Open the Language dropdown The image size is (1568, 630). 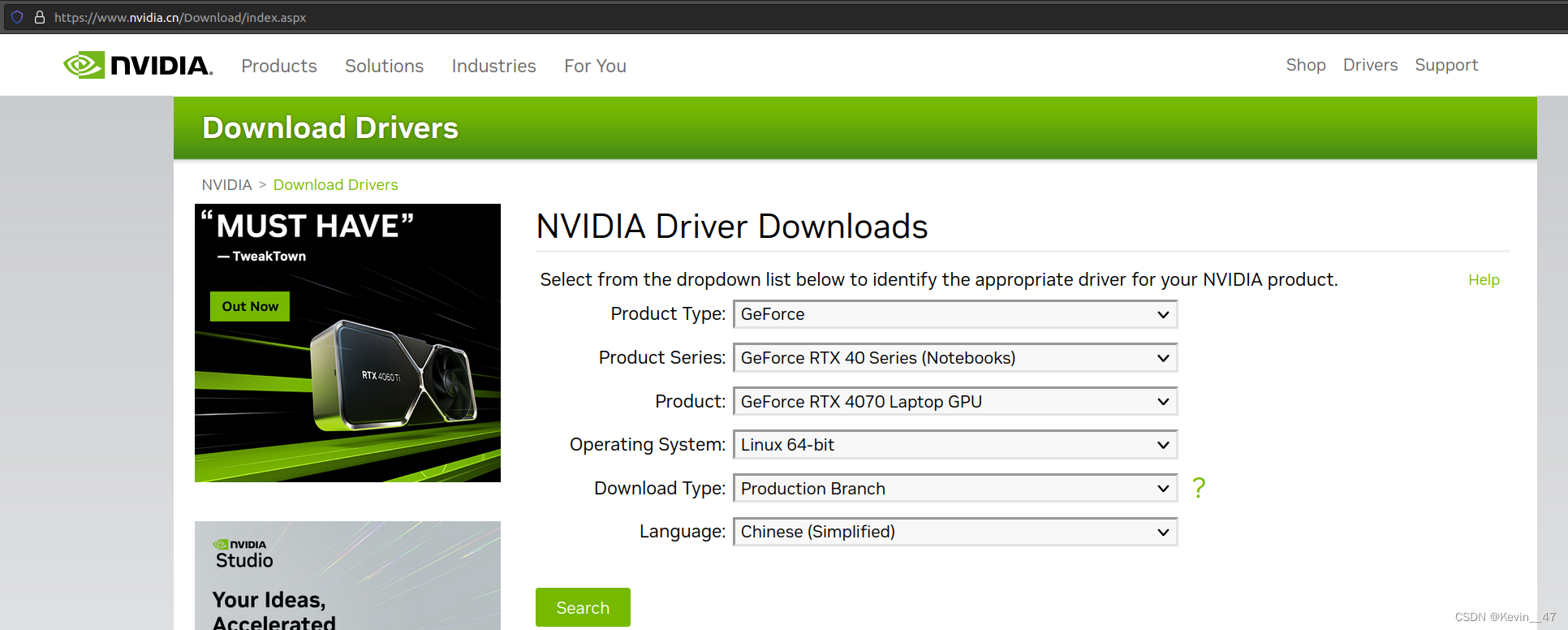coord(955,532)
